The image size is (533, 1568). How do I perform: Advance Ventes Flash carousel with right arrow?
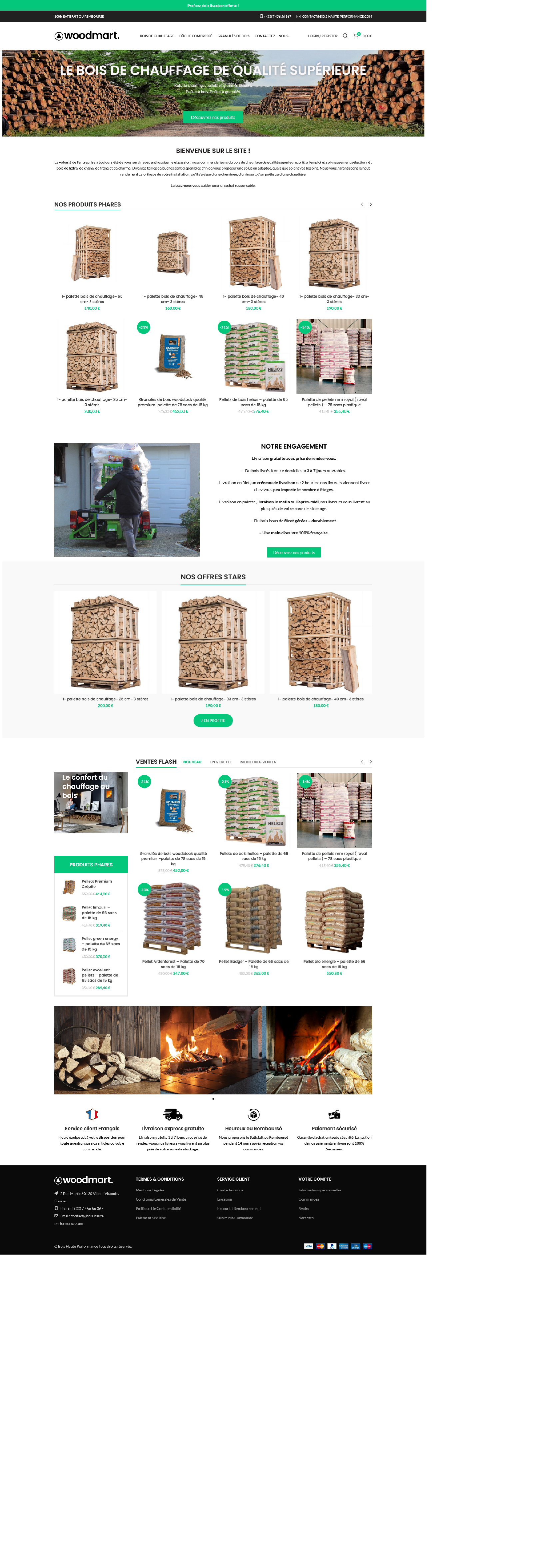370,762
